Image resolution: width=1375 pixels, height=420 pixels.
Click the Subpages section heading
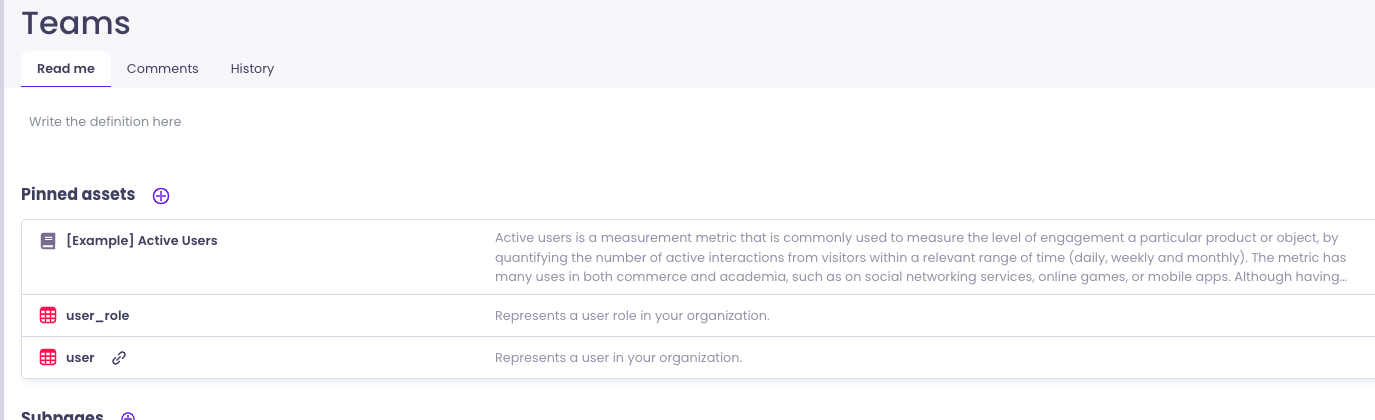62,415
